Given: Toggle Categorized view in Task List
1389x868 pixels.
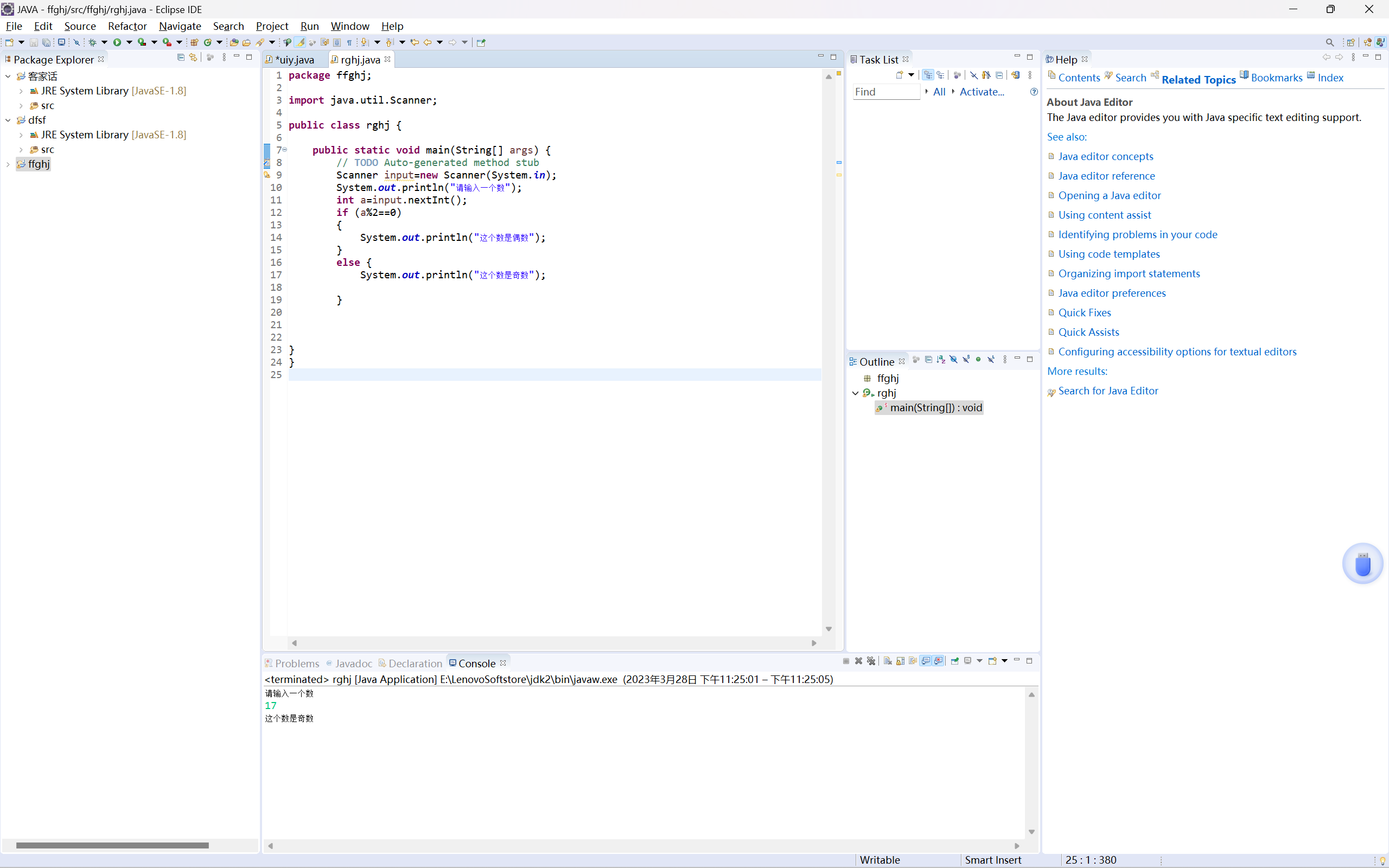Looking at the screenshot, I should coord(927,75).
